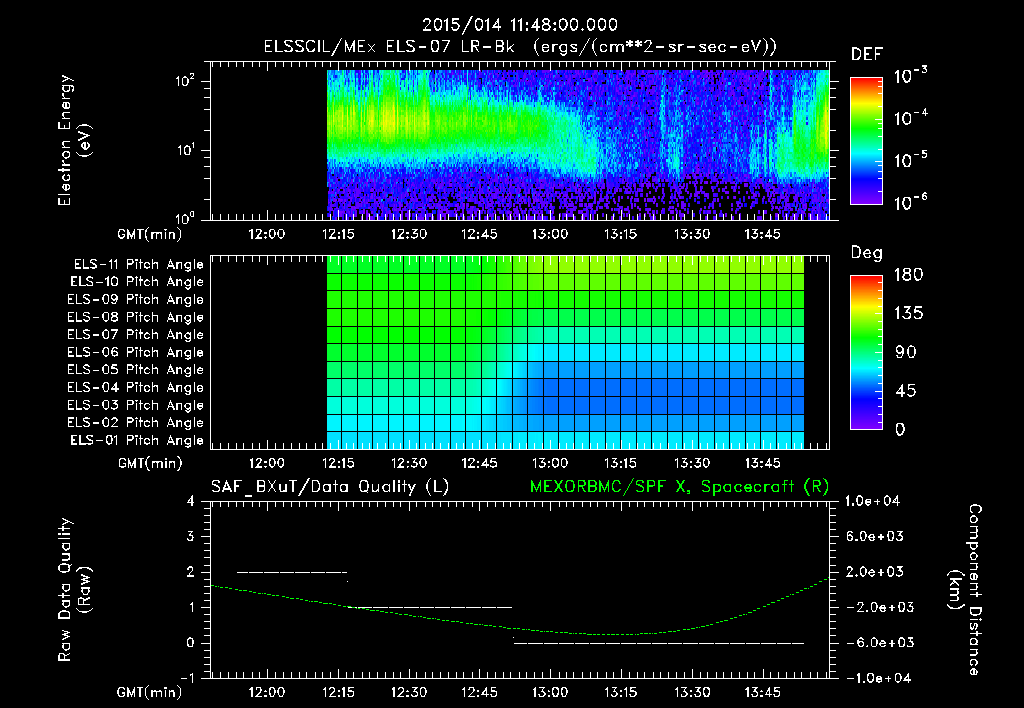Click the DEF label above the color bar

866,54
